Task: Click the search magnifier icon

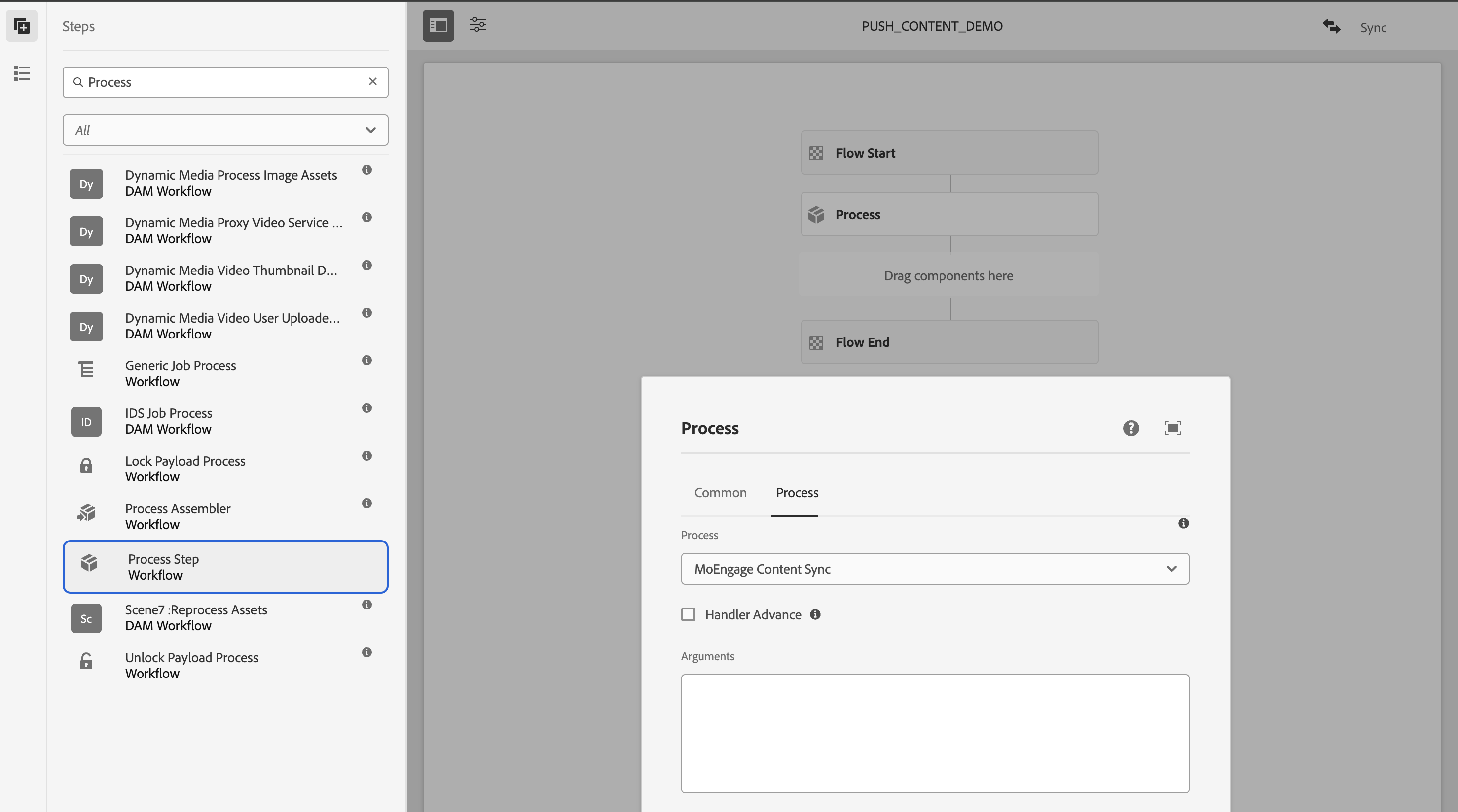Action: [x=78, y=82]
